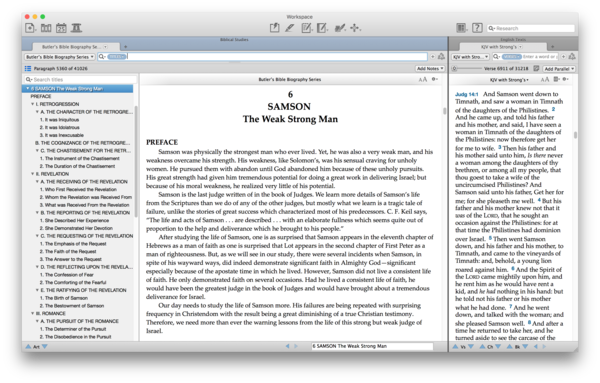Add new tab in Biblical Studies zone
This screenshot has width=600, height=383.
click(x=125, y=47)
